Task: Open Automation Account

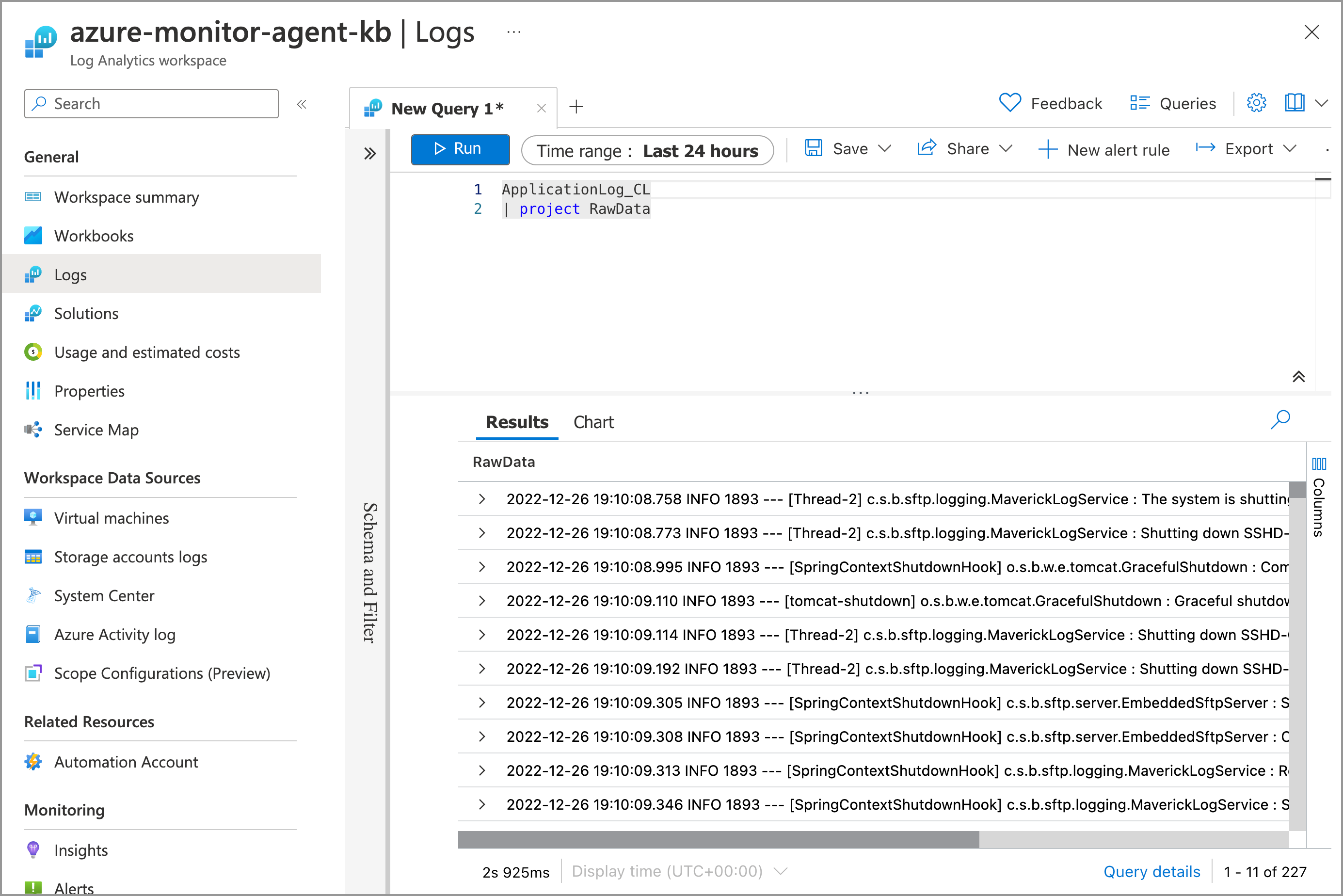Action: click(x=126, y=762)
